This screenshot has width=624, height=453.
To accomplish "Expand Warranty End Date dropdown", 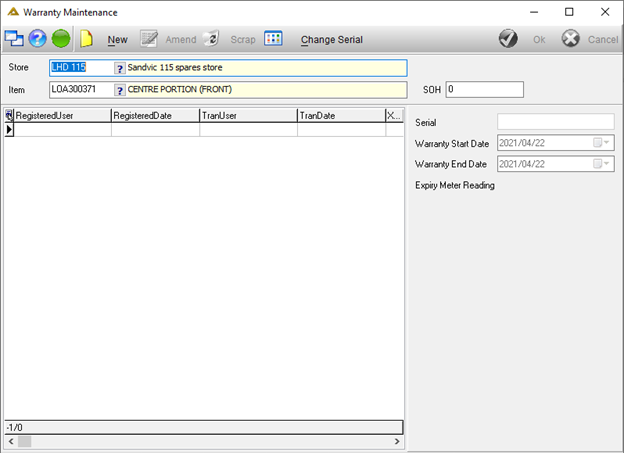I will [606, 164].
